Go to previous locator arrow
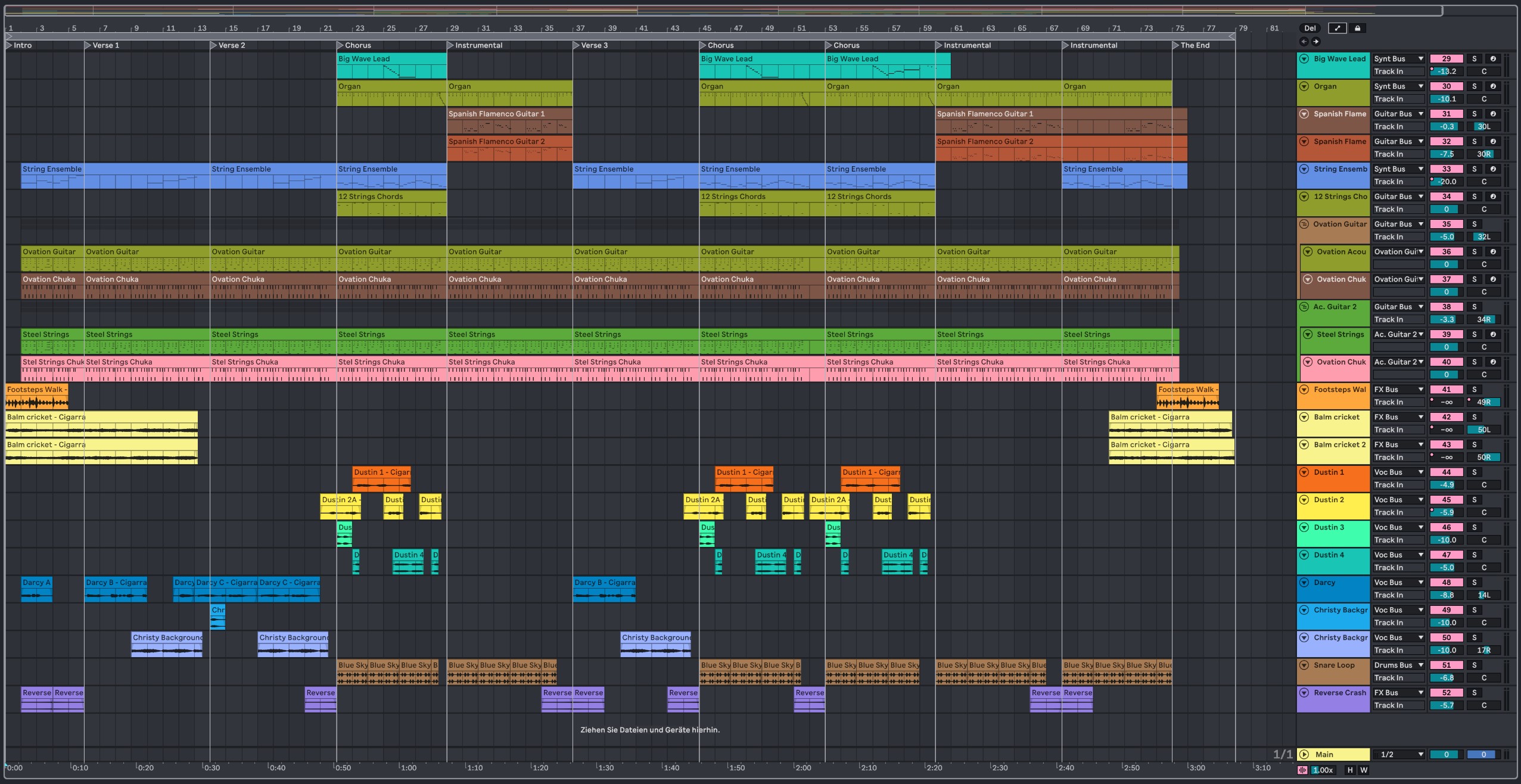The height and width of the screenshot is (784, 1521). pyautogui.click(x=1304, y=42)
